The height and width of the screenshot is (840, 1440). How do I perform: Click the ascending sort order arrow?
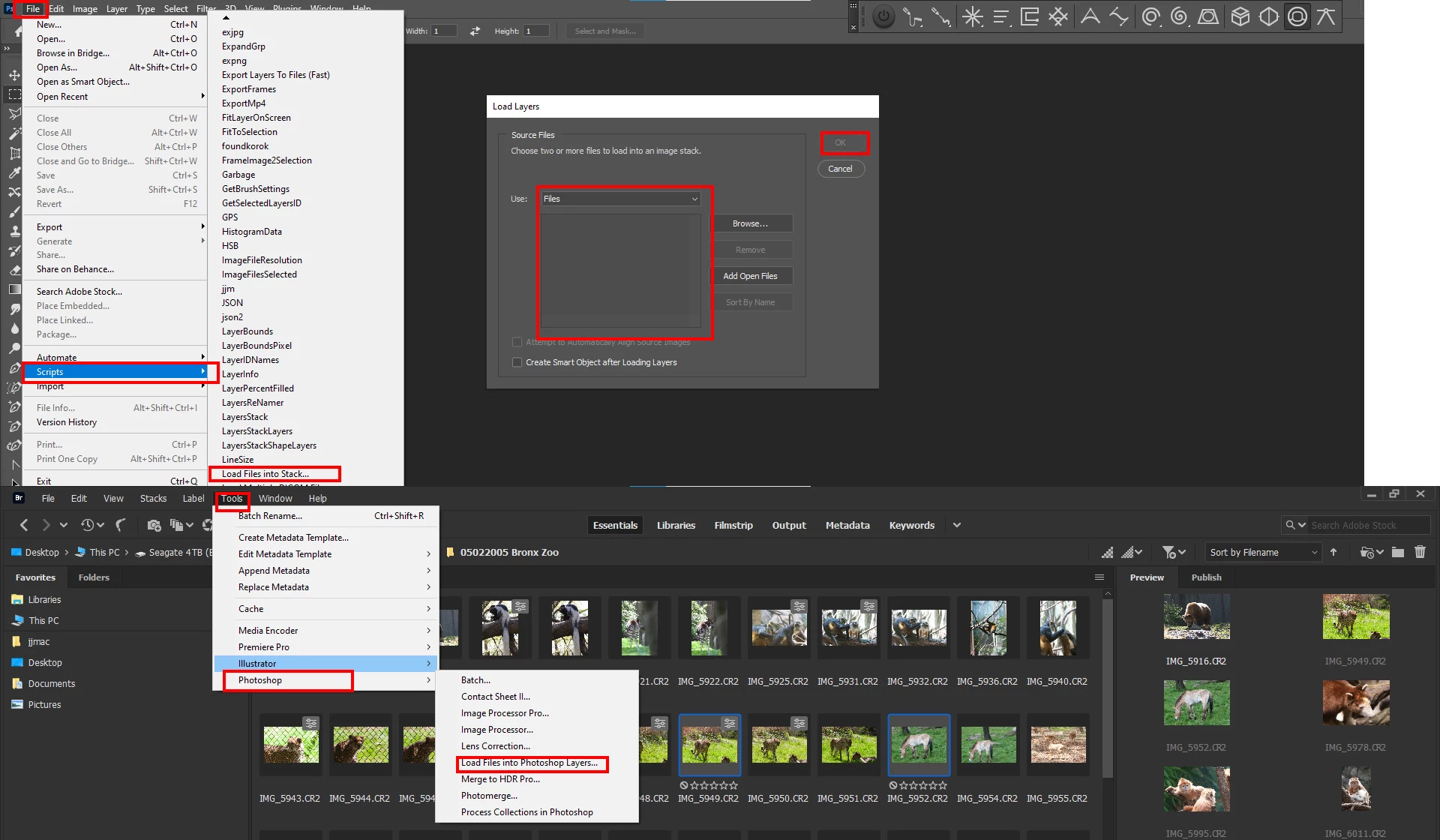click(x=1333, y=552)
